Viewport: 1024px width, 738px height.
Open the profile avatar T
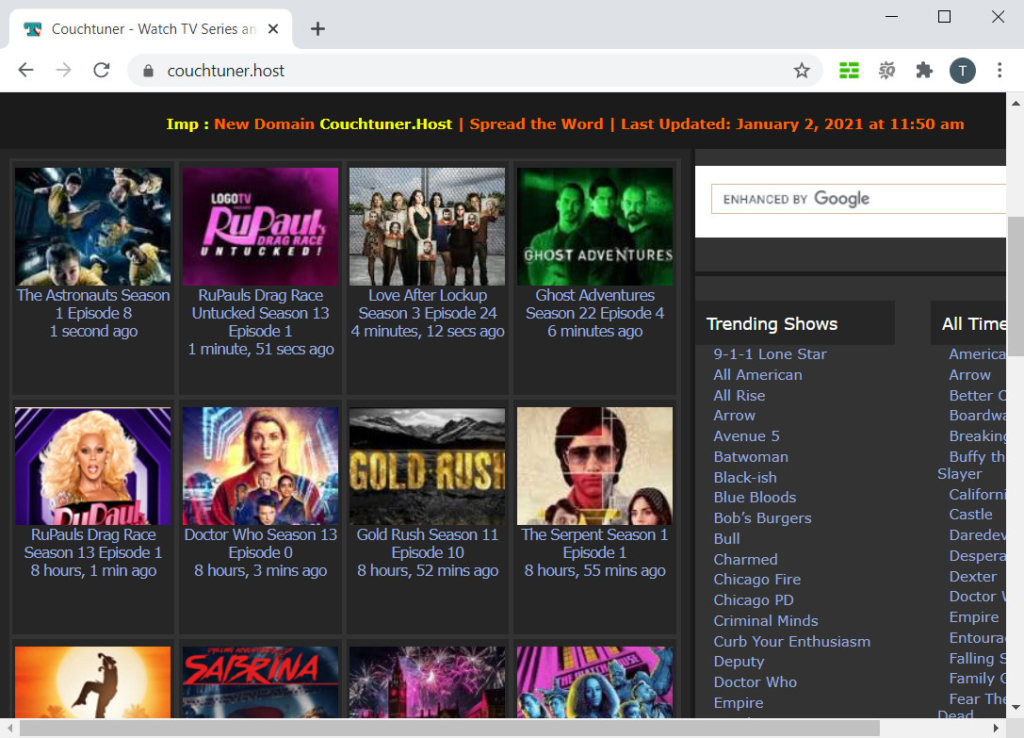click(x=962, y=71)
